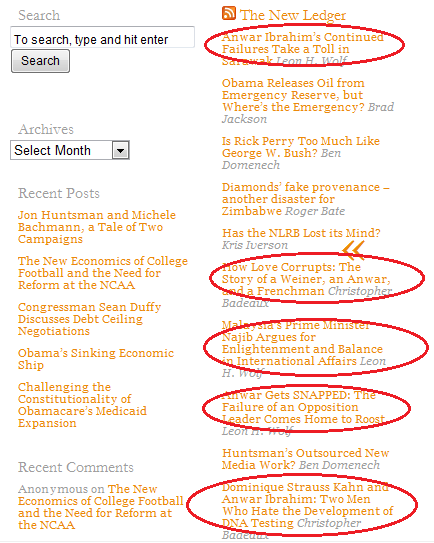Open Has the NLRB Lost its Mind article
The width and height of the screenshot is (434, 543).
301,233
